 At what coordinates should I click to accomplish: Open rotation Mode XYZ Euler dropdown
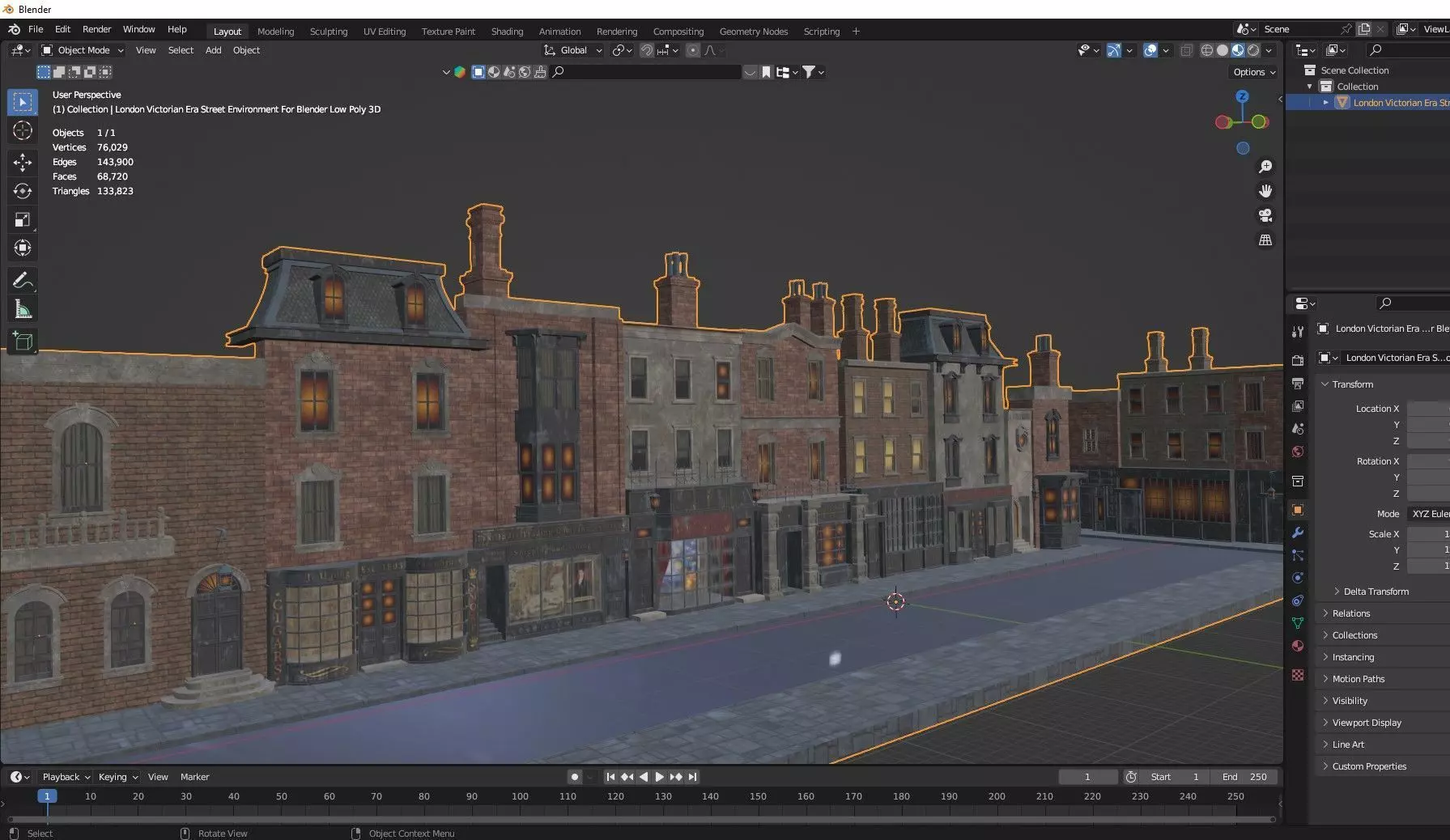[x=1428, y=514]
